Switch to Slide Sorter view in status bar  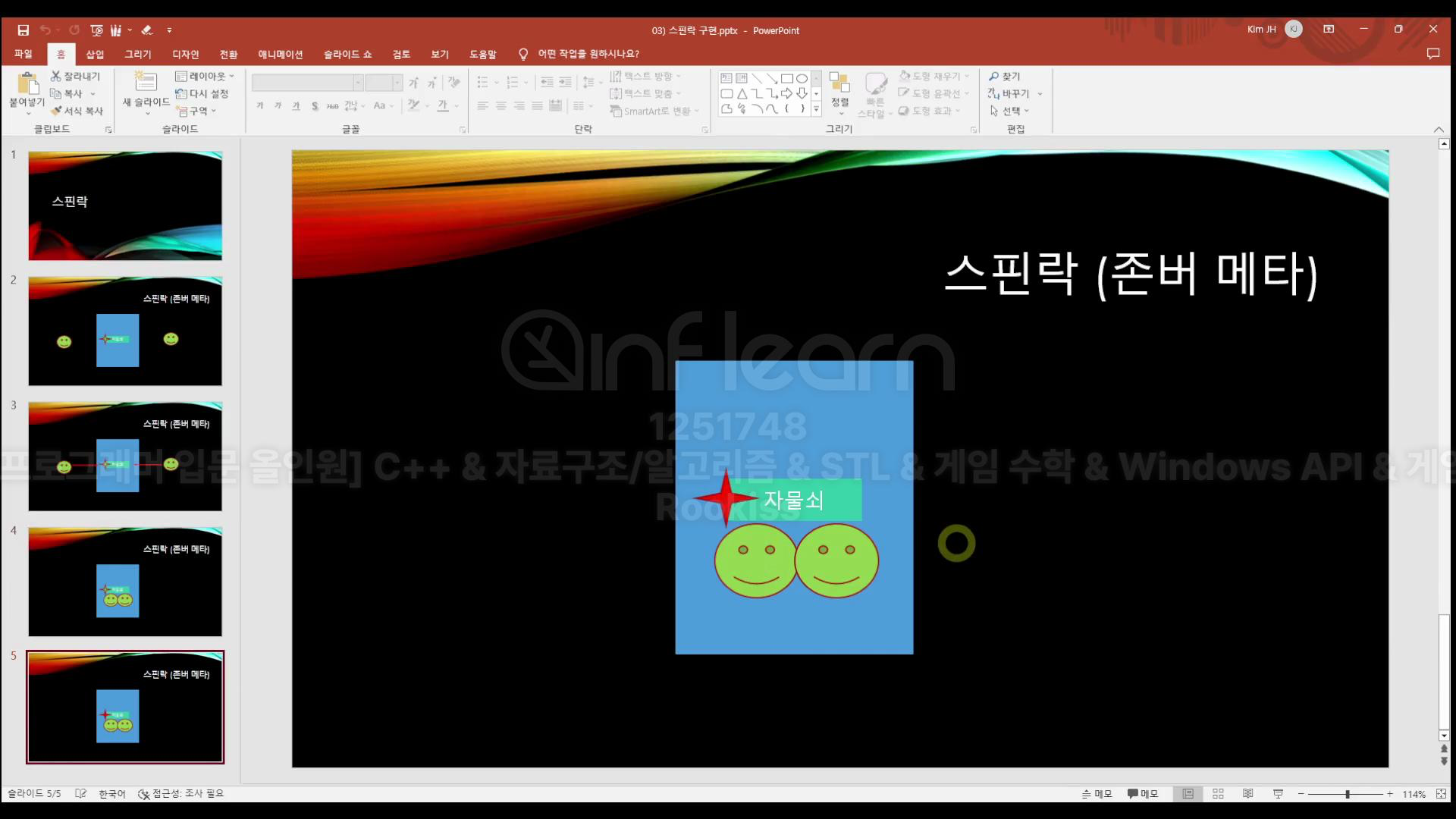point(1218,793)
